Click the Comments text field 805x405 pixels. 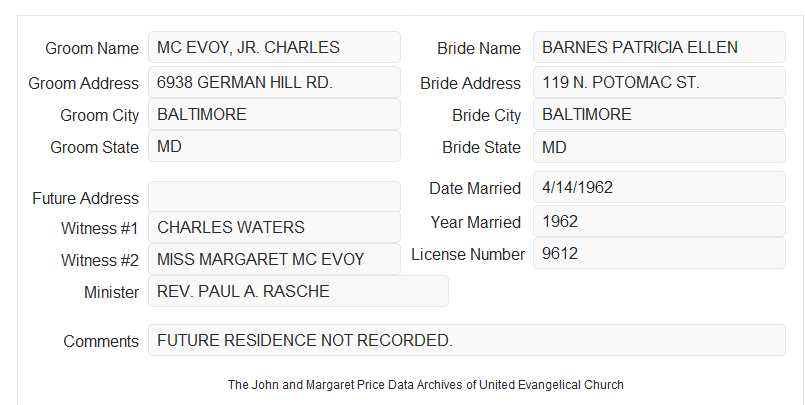(467, 340)
